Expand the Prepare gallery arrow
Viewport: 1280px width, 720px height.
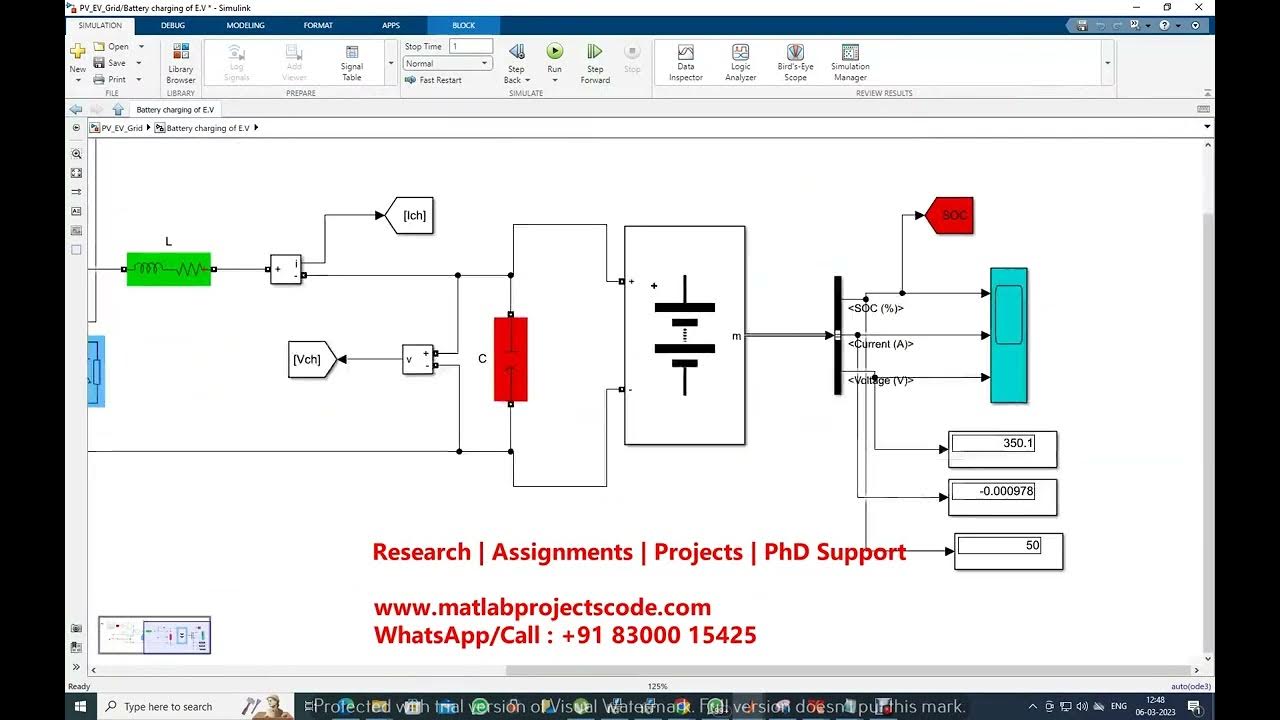[x=391, y=63]
